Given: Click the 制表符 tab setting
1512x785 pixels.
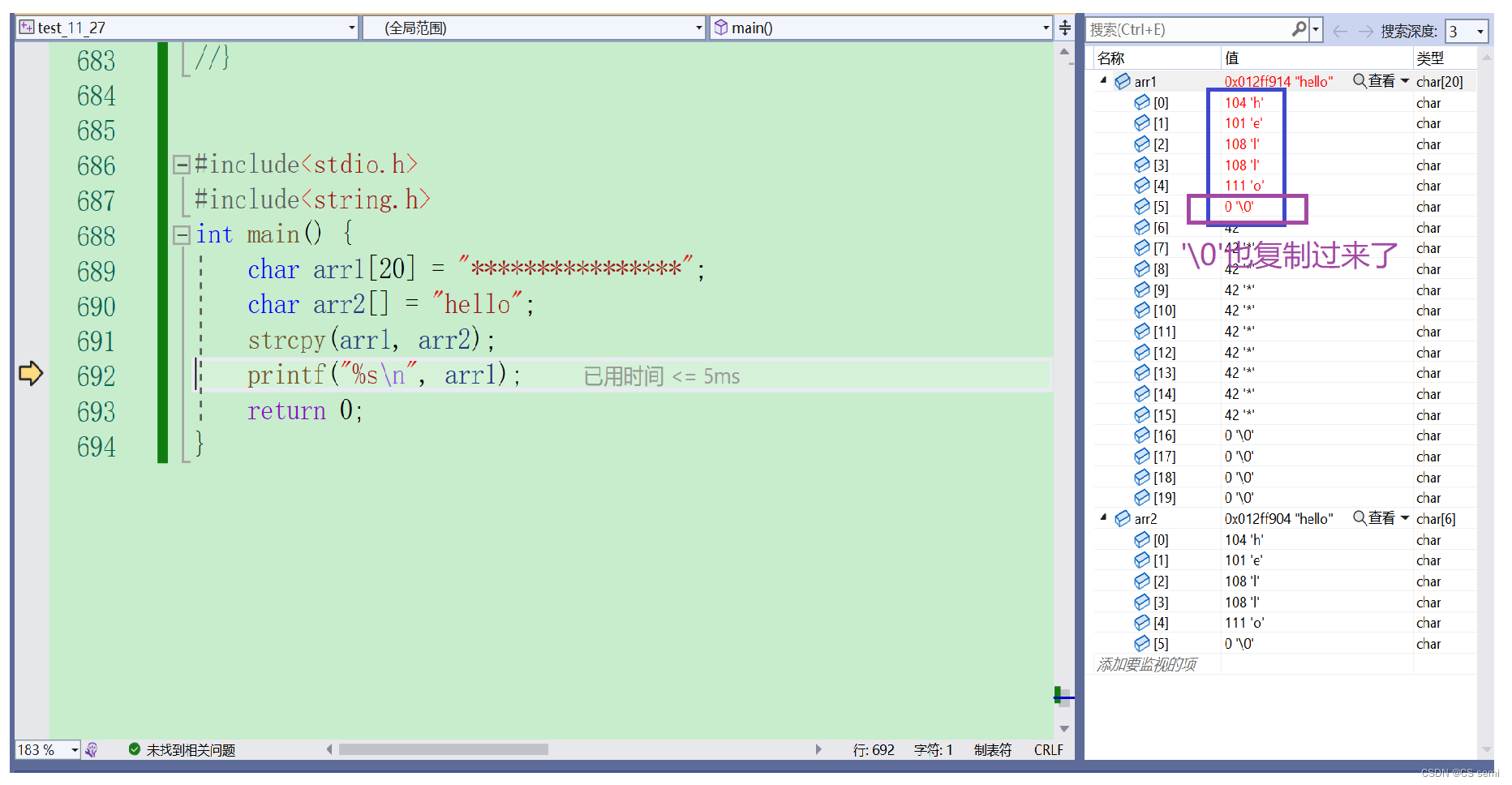Looking at the screenshot, I should (x=993, y=750).
